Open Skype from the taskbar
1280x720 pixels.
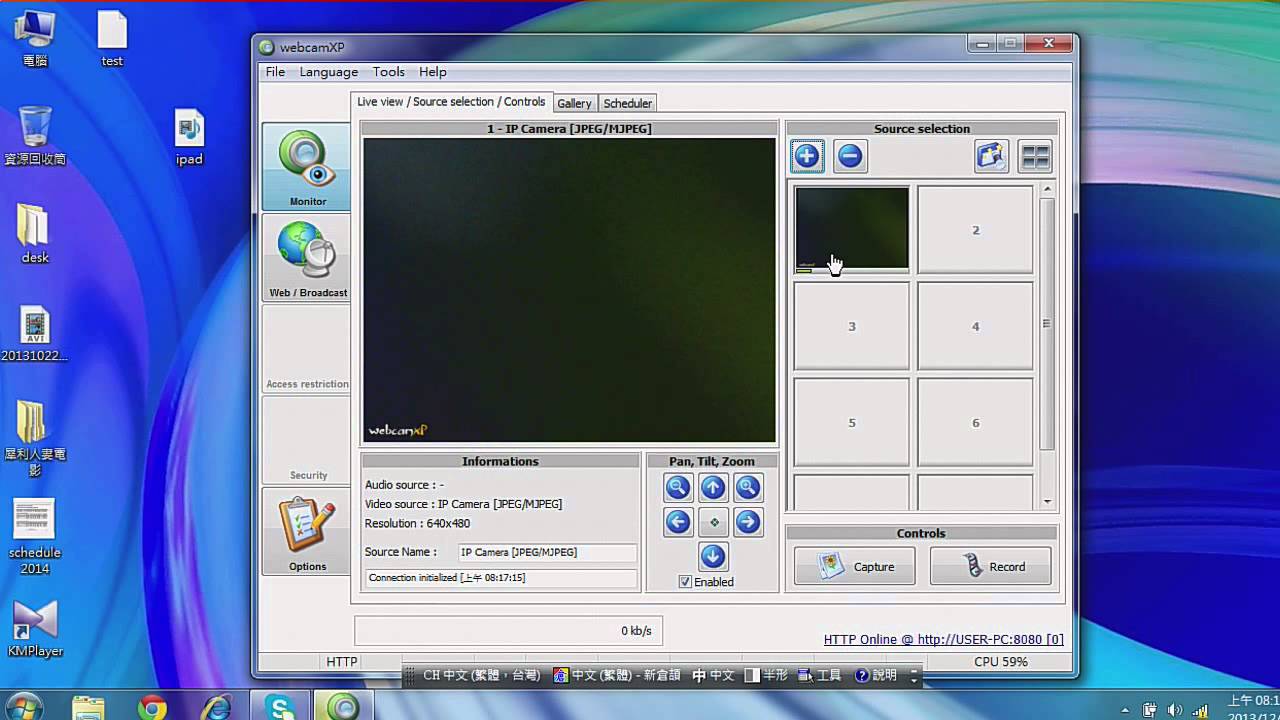pos(280,708)
